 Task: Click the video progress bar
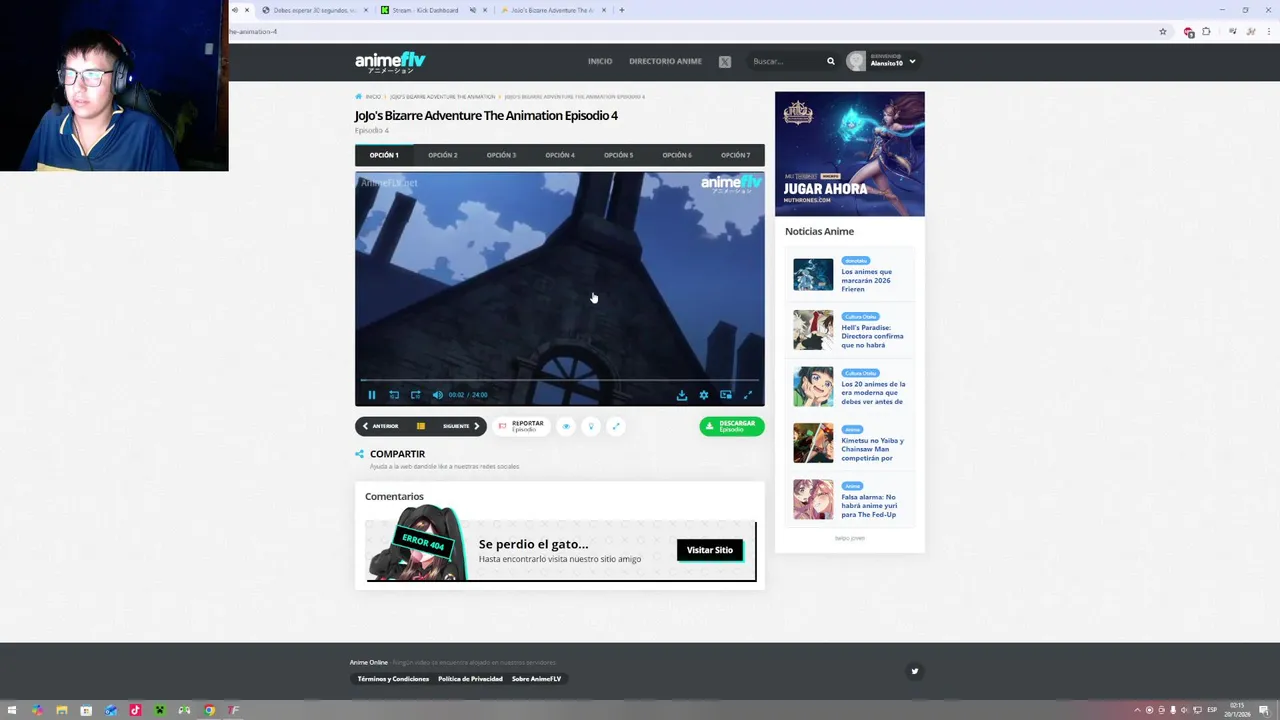[x=560, y=380]
